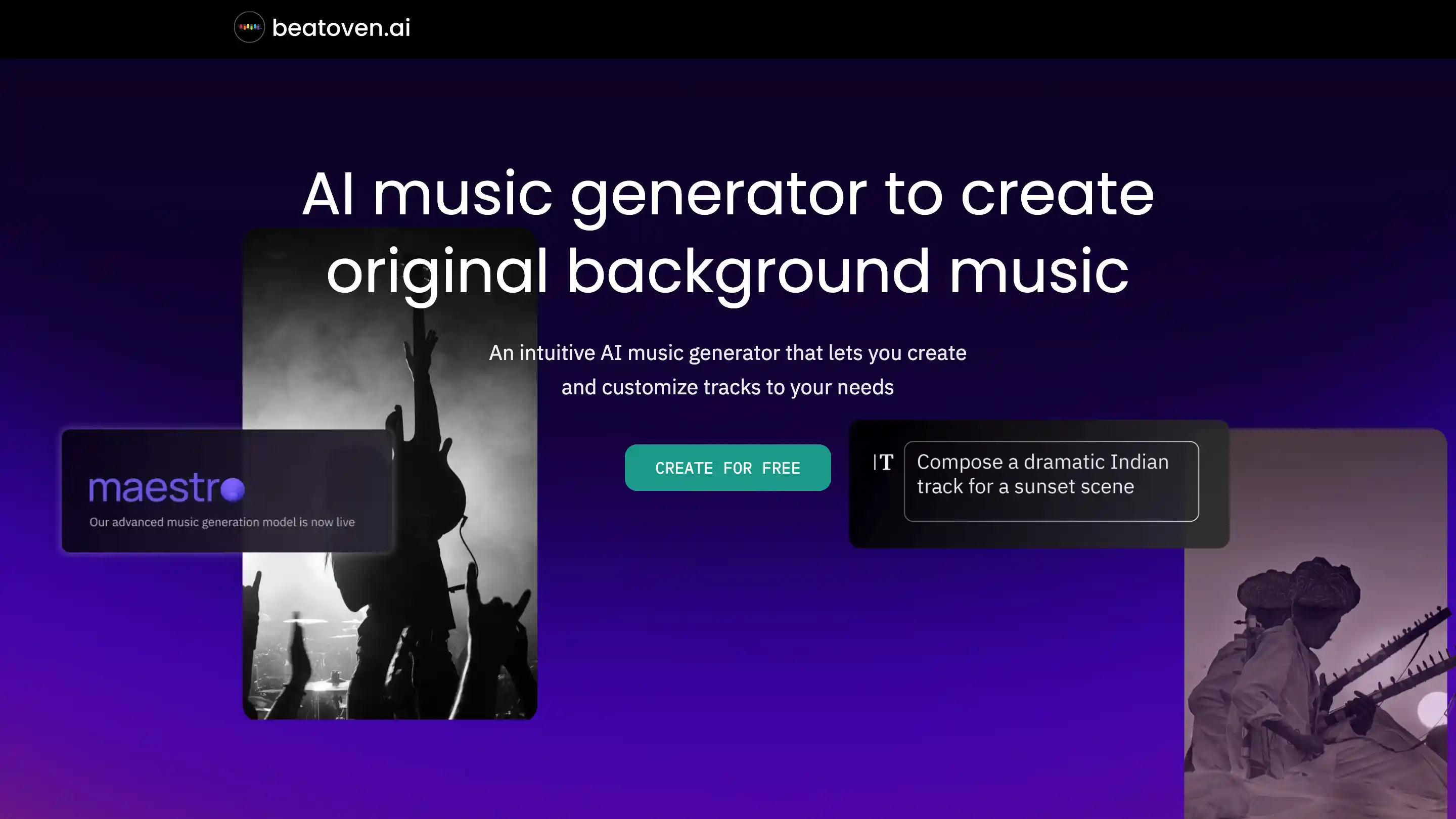Click the 'AI music generator to create' headline
The width and height of the screenshot is (1456, 819).
coord(727,194)
